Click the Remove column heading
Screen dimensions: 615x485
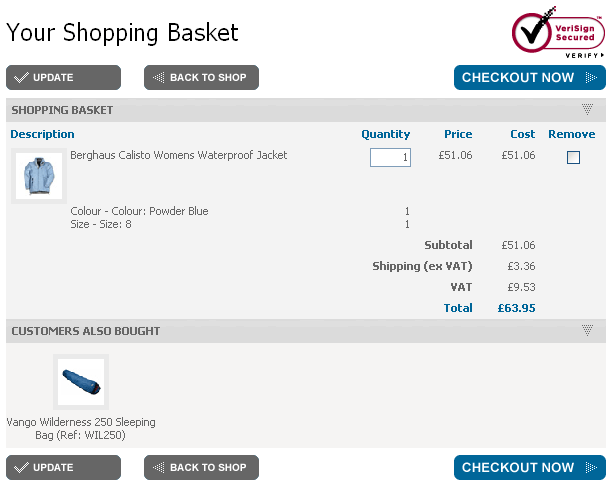571,134
